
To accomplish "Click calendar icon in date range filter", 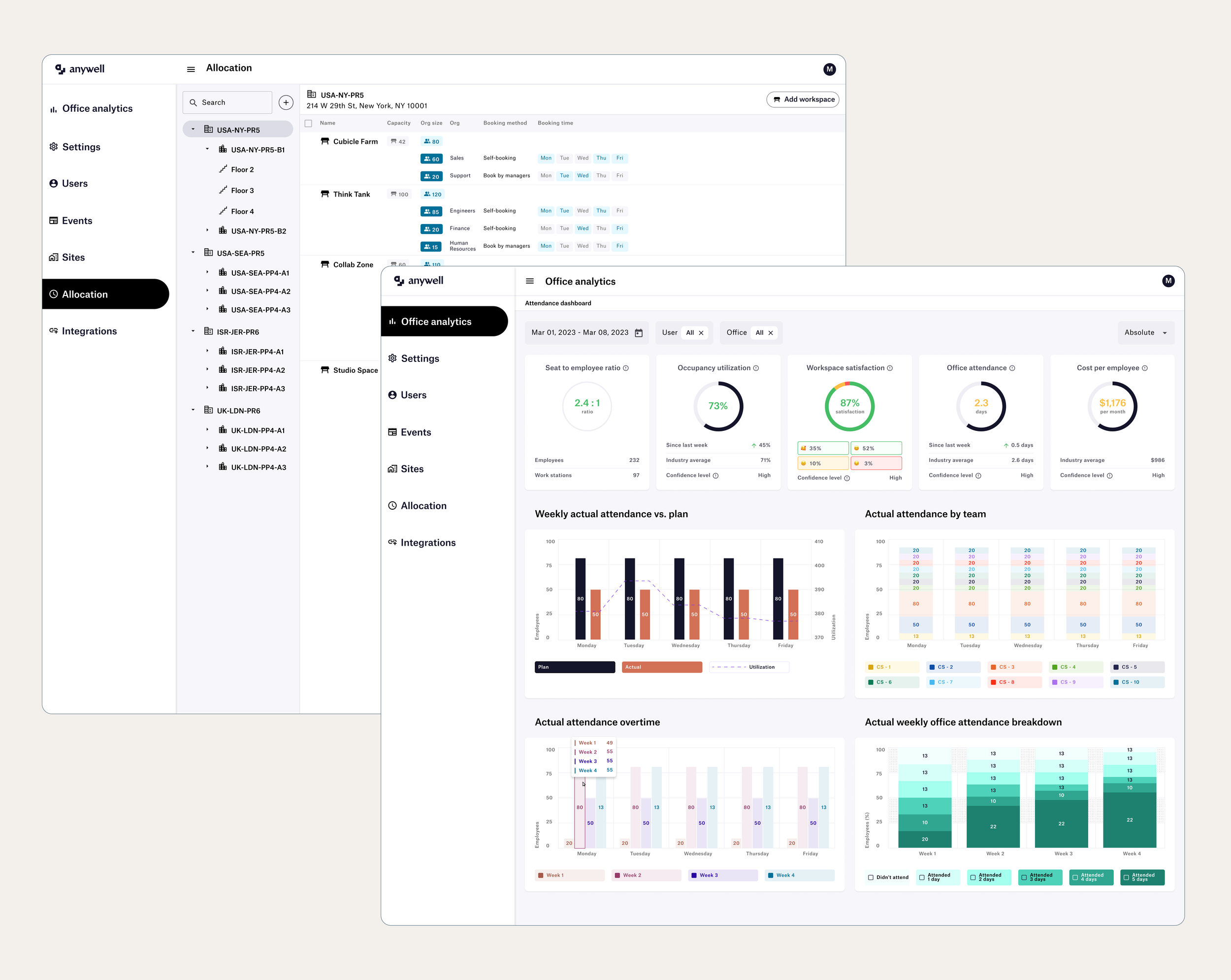I will (x=638, y=333).
